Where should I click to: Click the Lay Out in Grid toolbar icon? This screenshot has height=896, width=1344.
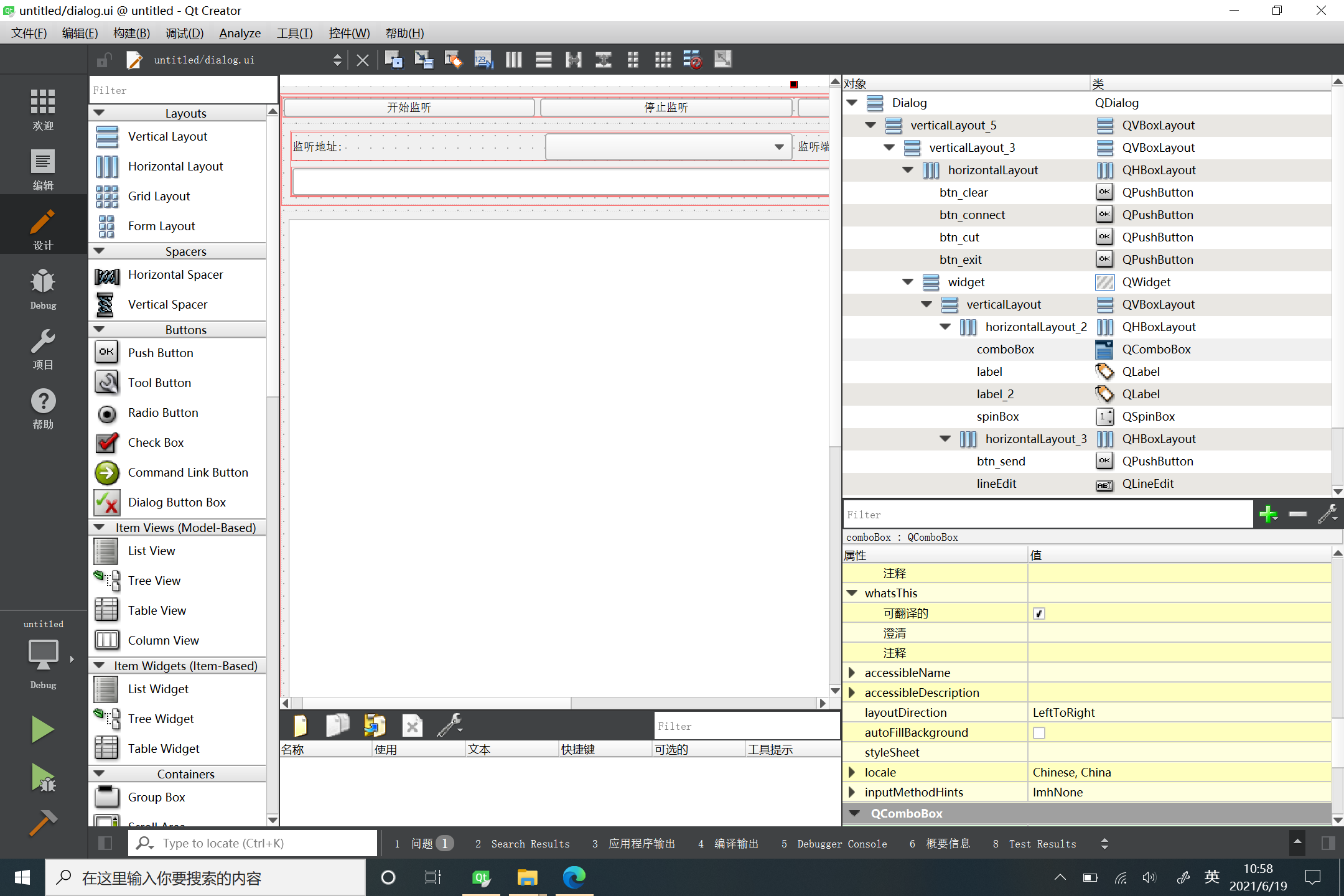(663, 60)
